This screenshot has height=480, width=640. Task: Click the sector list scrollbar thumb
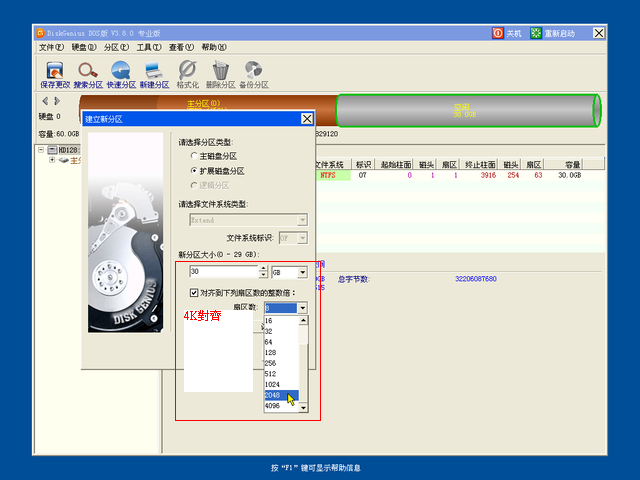[303, 335]
